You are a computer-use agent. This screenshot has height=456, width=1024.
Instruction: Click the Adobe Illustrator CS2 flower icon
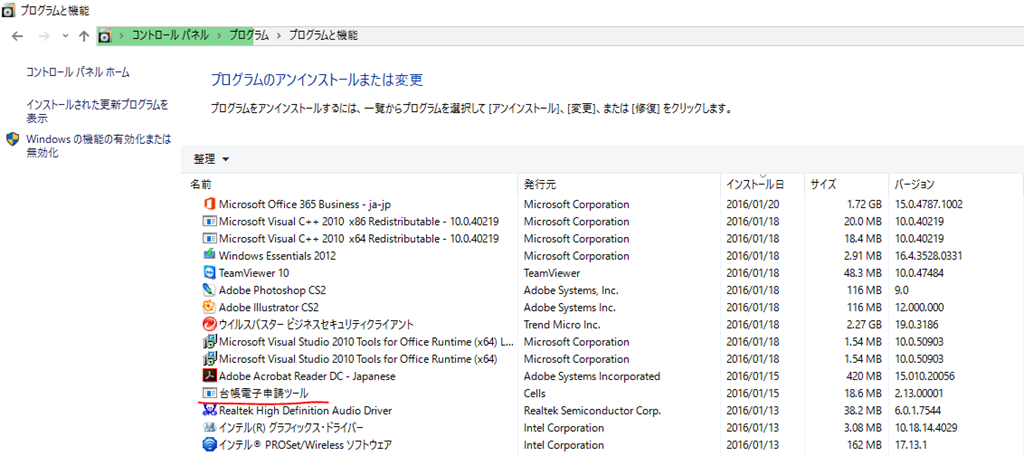tap(209, 306)
